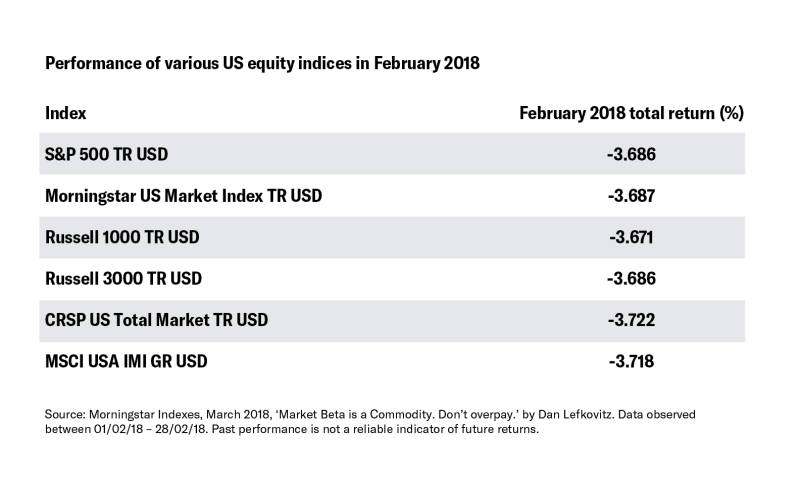Click the -3.687 return value
This screenshot has height=478, width=800.
[631, 196]
